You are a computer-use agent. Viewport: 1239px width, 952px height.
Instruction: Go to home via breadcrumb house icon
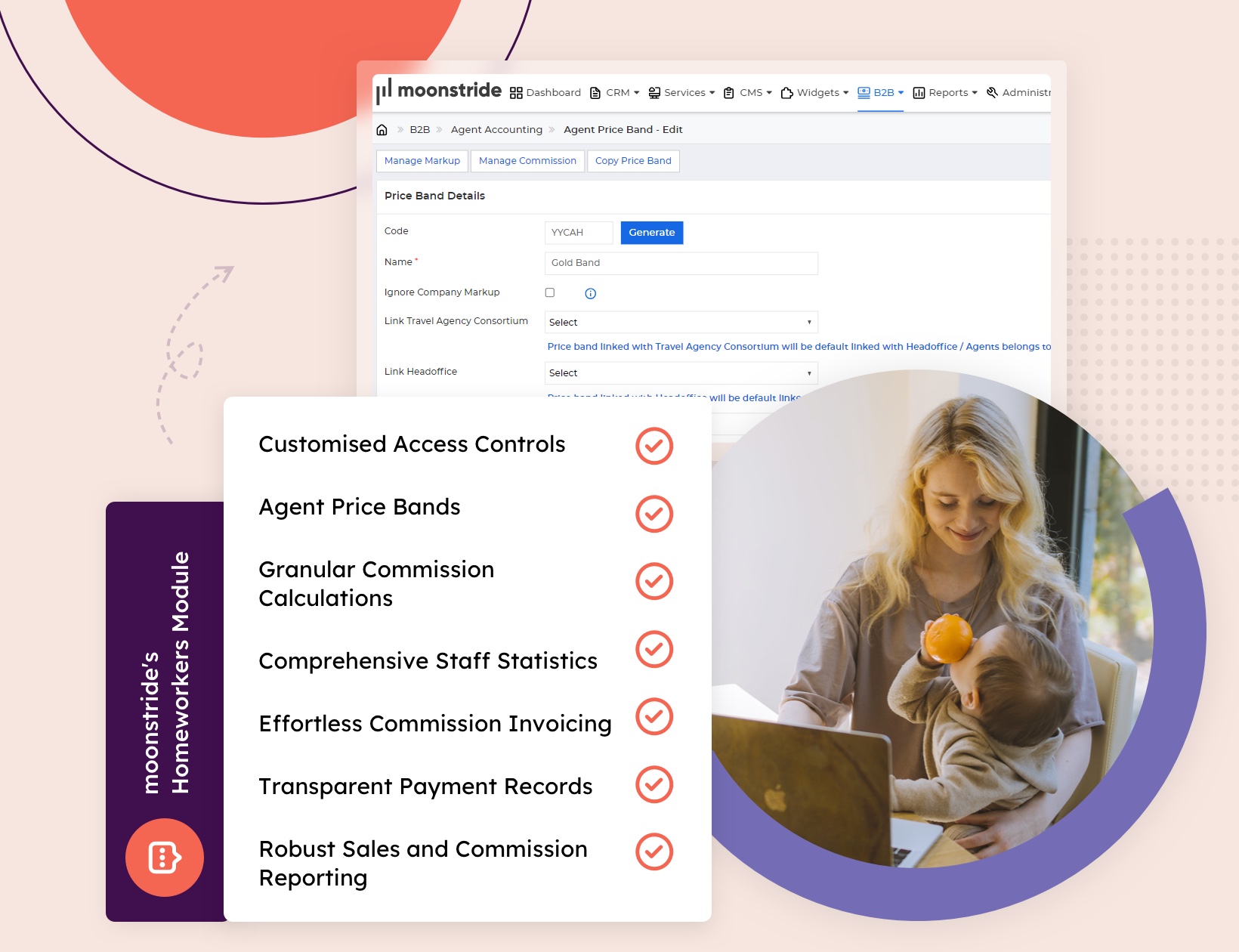click(x=382, y=130)
